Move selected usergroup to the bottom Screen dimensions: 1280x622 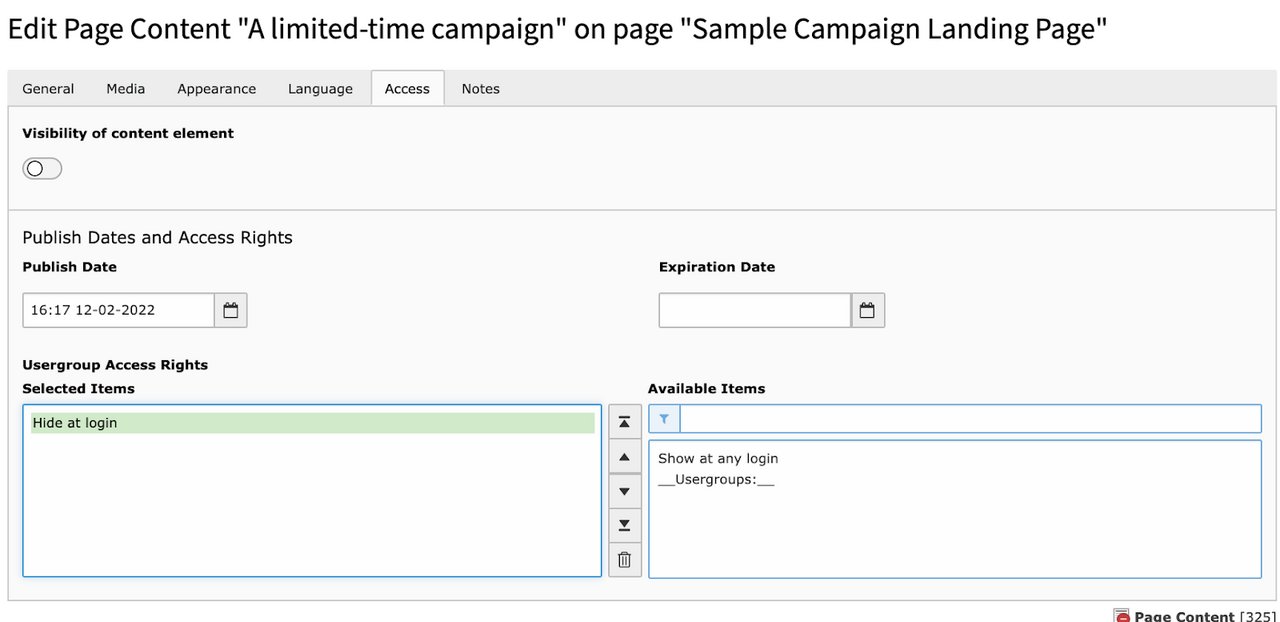(624, 525)
